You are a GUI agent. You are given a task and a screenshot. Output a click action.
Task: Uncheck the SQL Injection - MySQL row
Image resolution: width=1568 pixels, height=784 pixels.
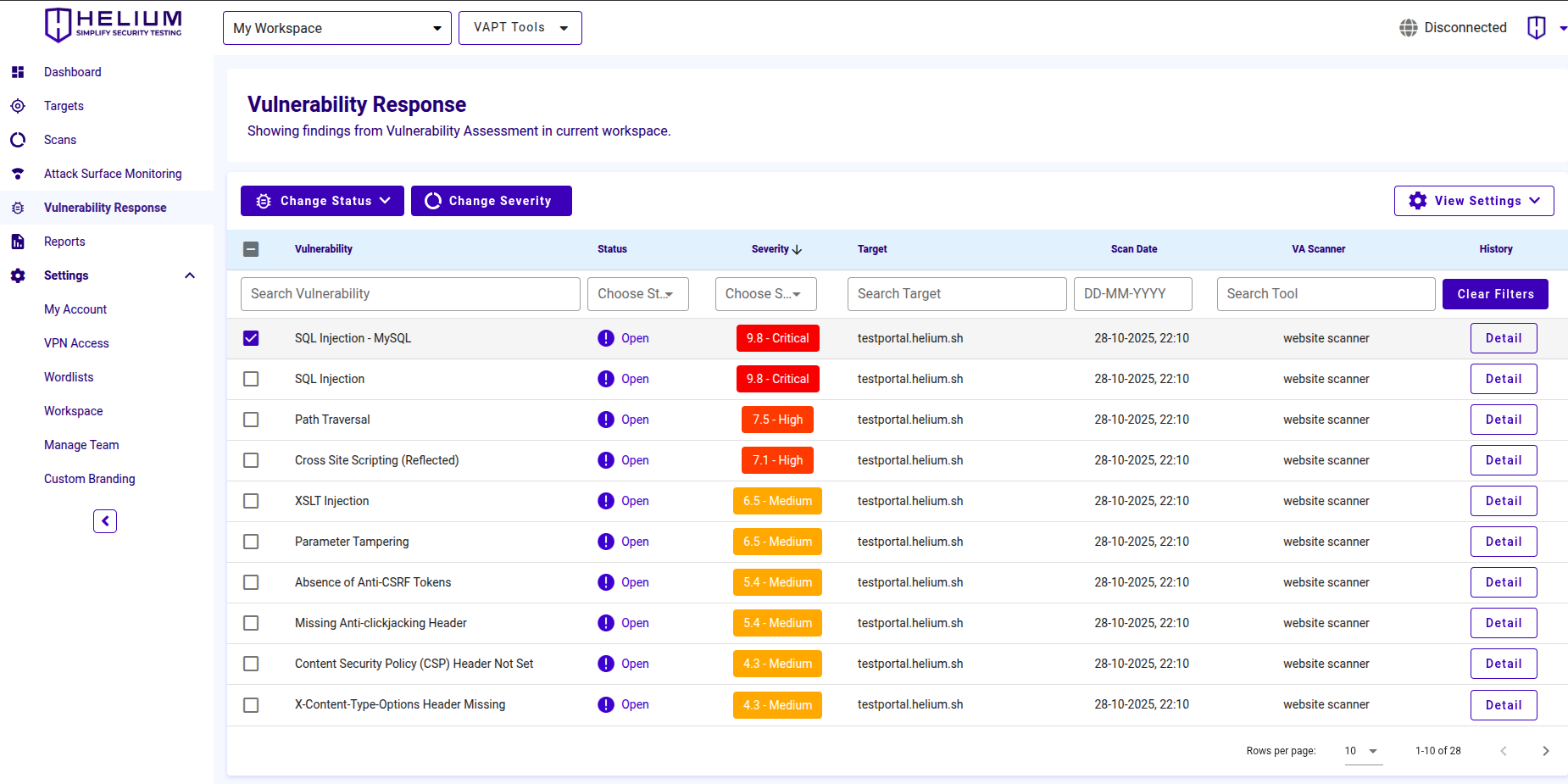[251, 337]
